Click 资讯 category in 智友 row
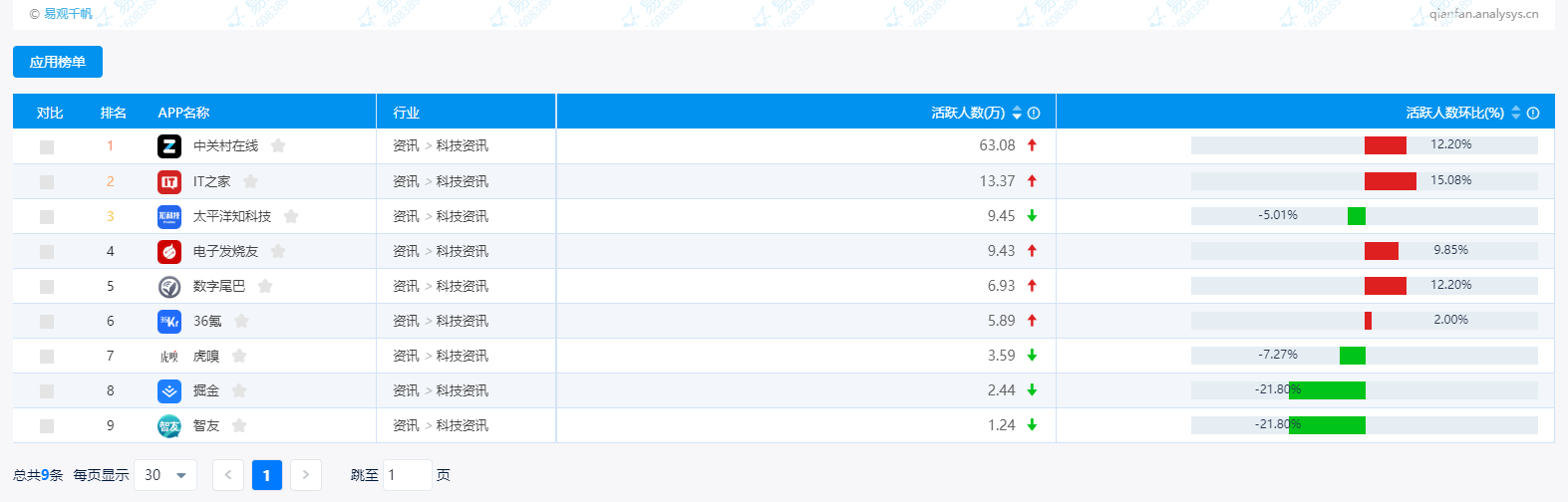1568x502 pixels. tap(406, 425)
